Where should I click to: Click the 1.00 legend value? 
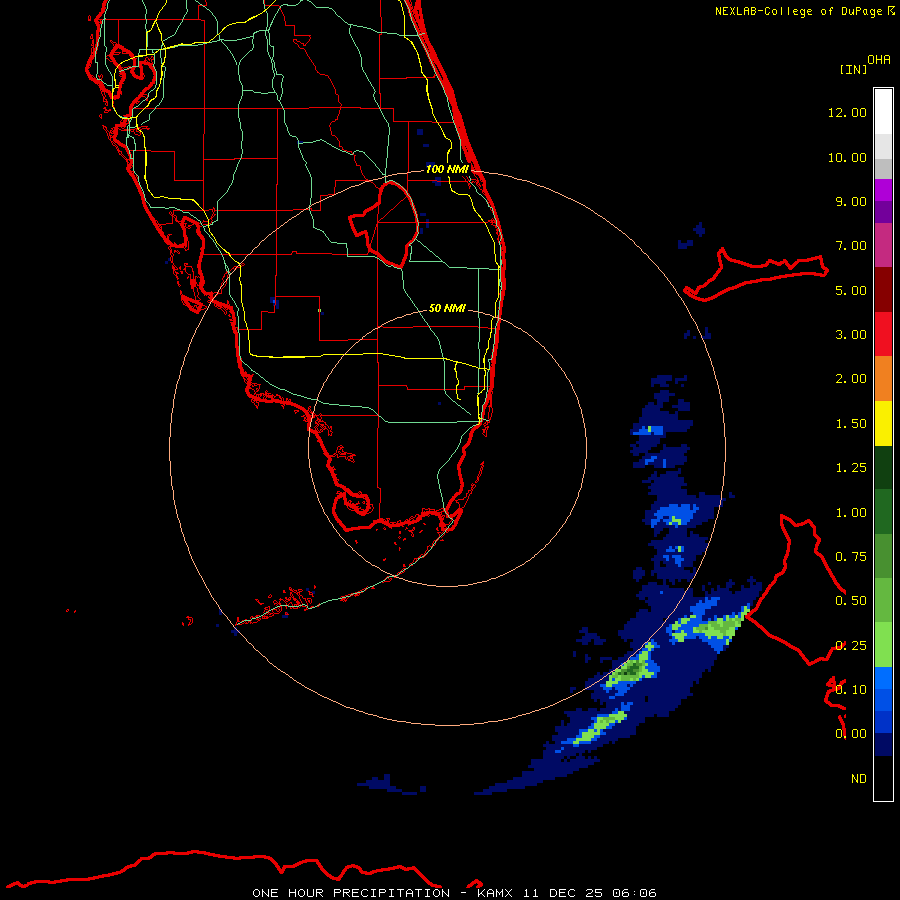(851, 513)
